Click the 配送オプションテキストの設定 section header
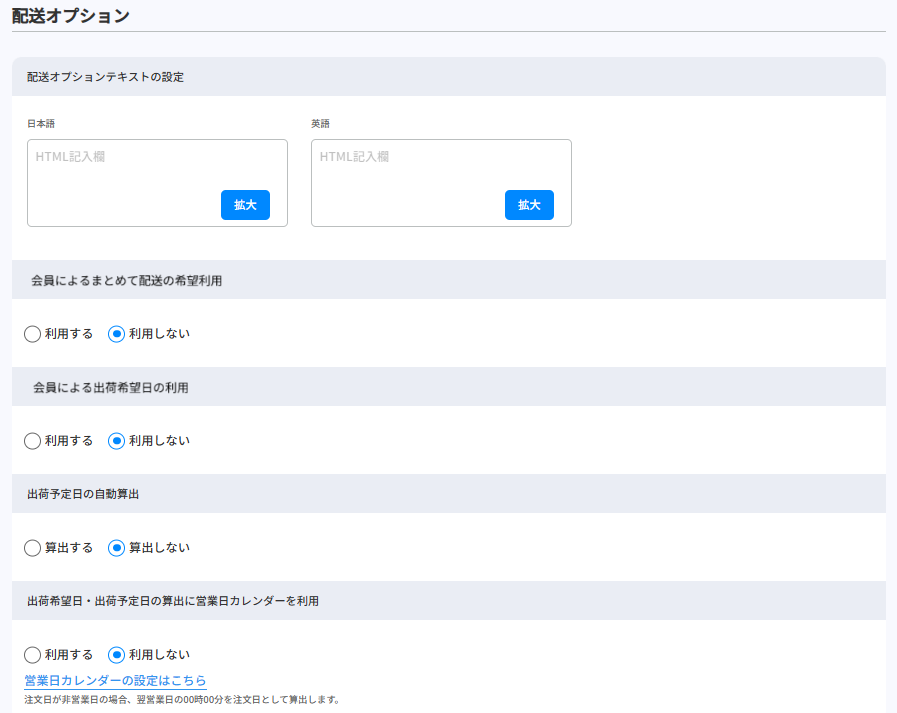Image resolution: width=897 pixels, height=713 pixels. coord(105,77)
